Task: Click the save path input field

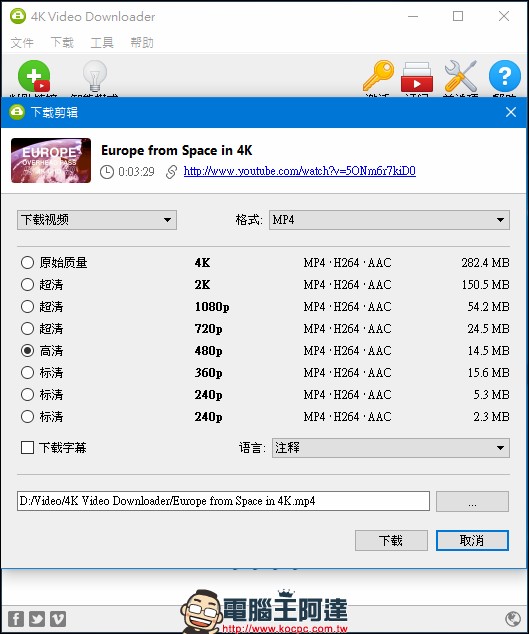Action: pyautogui.click(x=223, y=501)
